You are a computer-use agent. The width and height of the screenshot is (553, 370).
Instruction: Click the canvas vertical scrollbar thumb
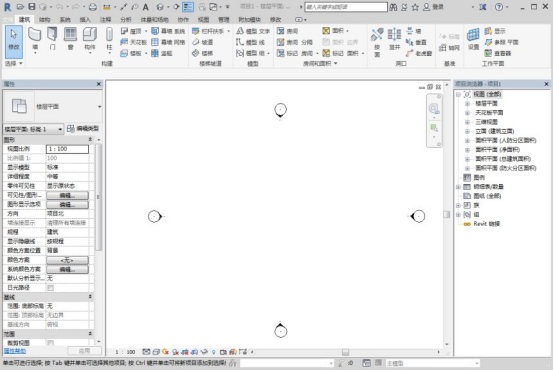click(x=446, y=214)
